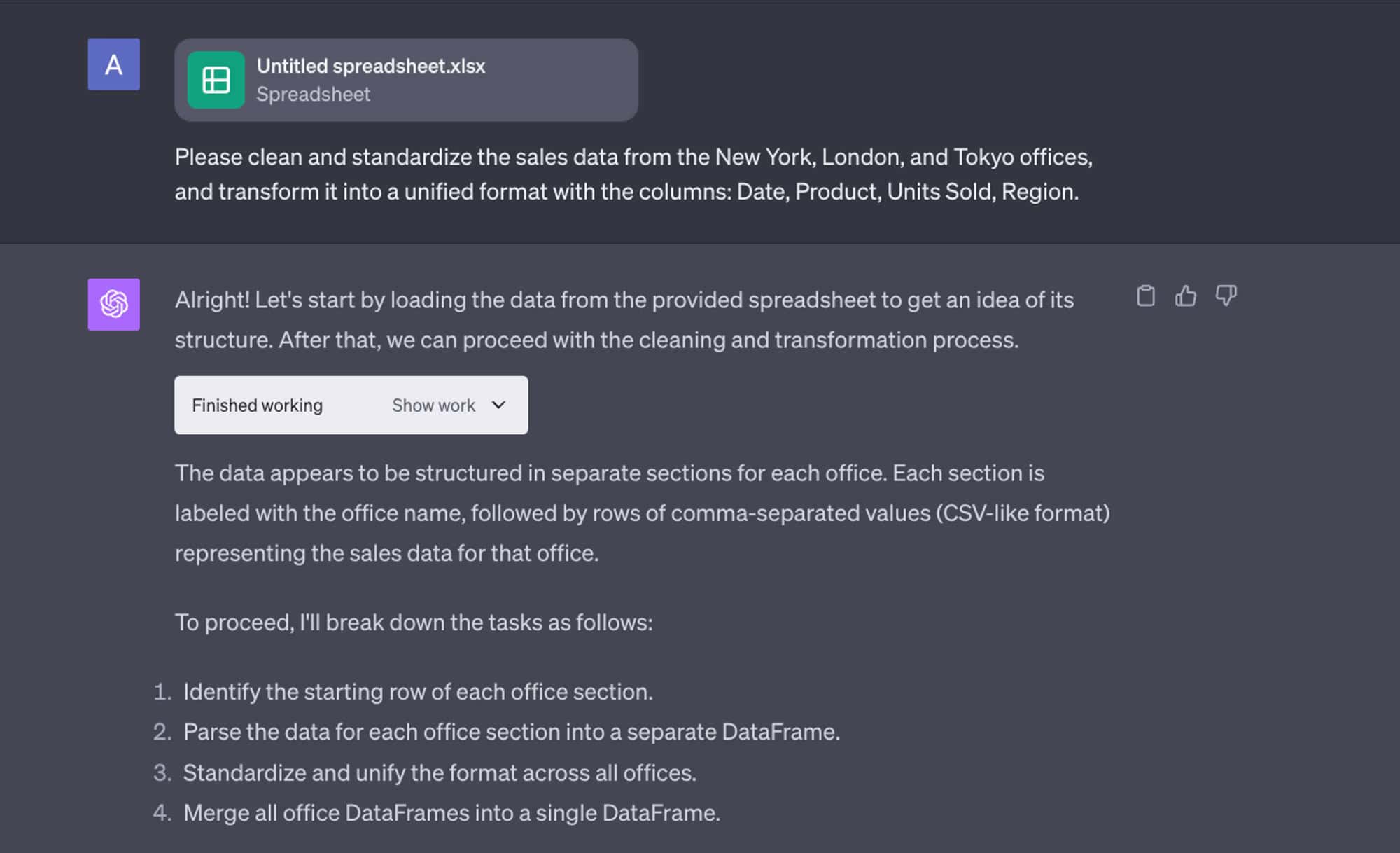Click the copy to clipboard icon
The image size is (1400, 853).
(1145, 296)
